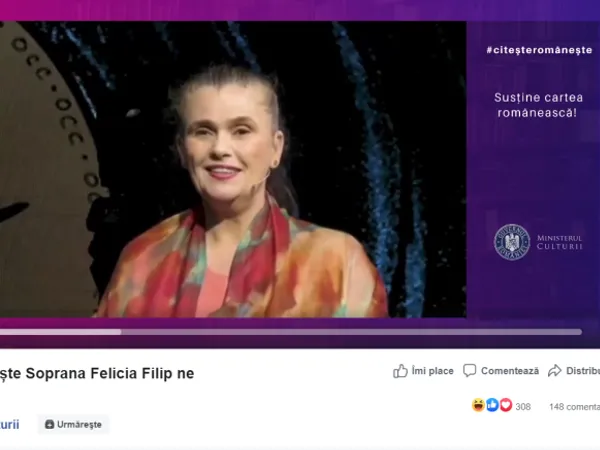Viewport: 600px width, 450px height.
Task: Click the Comentează speech bubble icon
Action: pyautogui.click(x=470, y=371)
